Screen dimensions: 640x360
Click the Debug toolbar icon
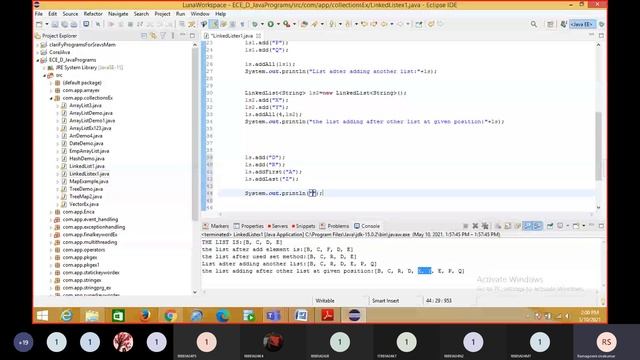tap(255, 24)
